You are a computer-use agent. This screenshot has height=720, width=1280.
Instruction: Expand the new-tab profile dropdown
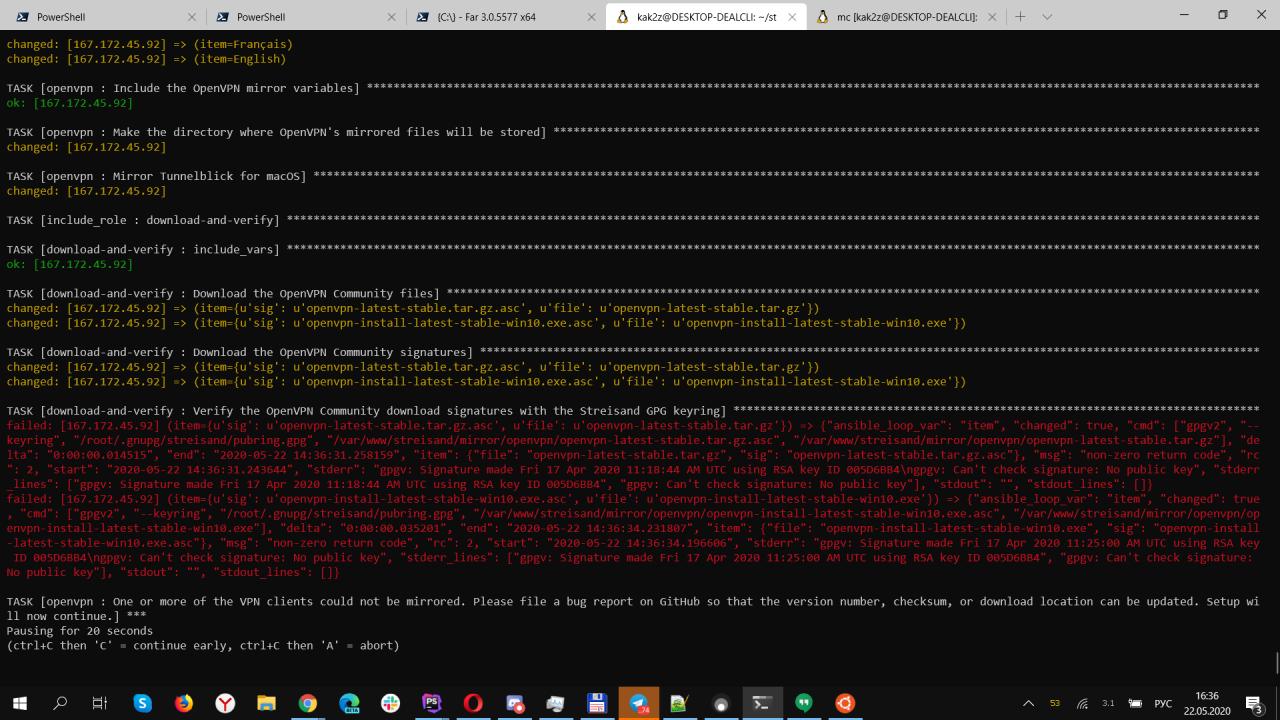[1047, 17]
